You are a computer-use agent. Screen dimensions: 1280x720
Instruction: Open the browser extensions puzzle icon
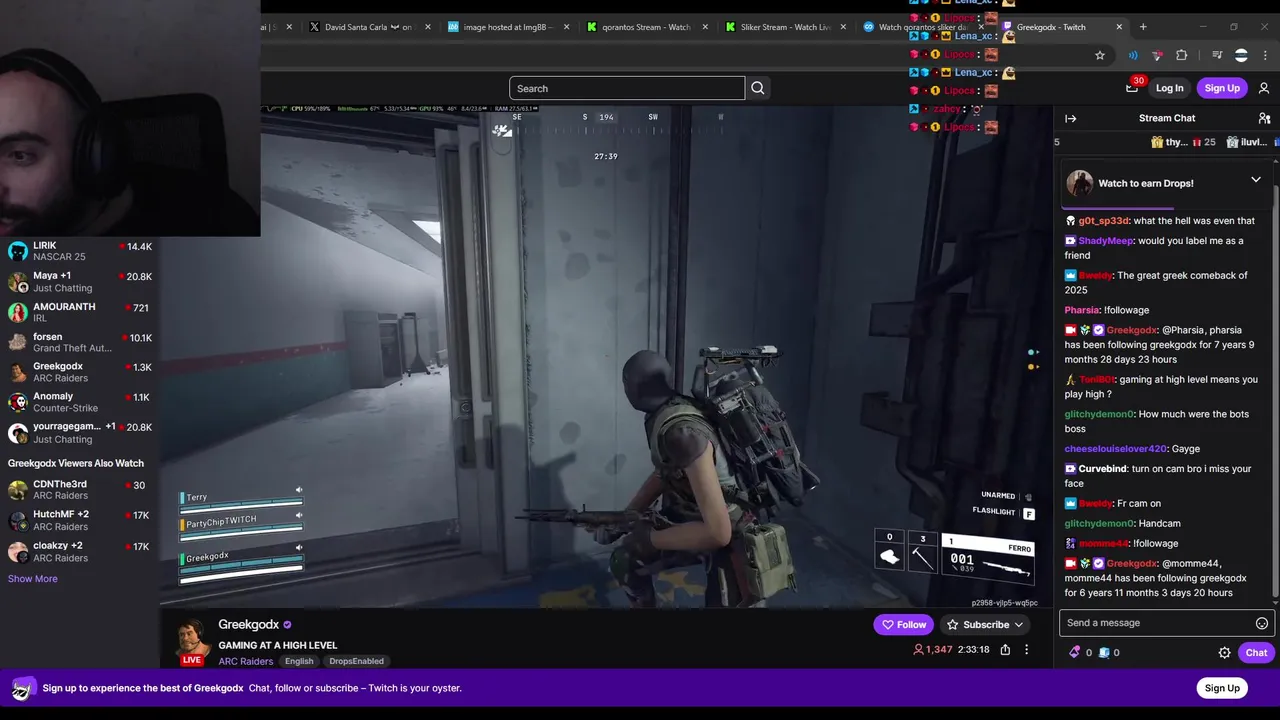[x=1182, y=55]
